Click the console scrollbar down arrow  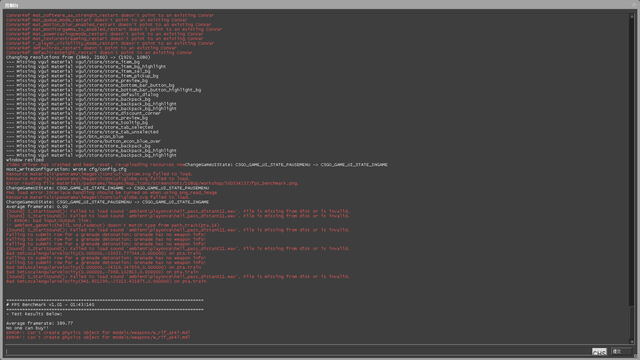coord(632,342)
